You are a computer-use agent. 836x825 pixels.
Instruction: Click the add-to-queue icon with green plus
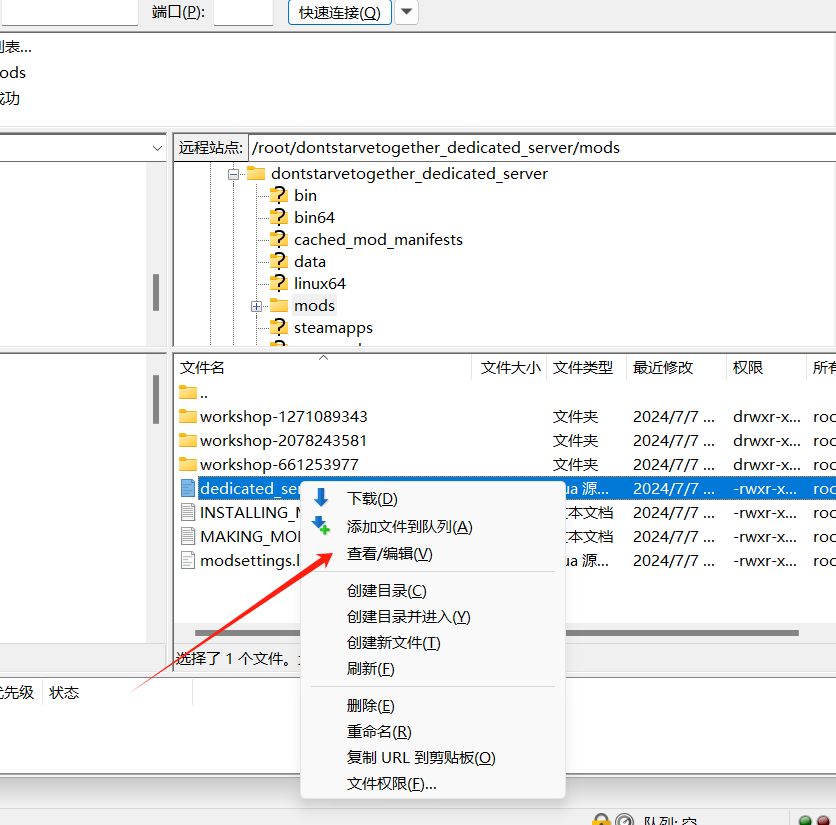point(321,525)
